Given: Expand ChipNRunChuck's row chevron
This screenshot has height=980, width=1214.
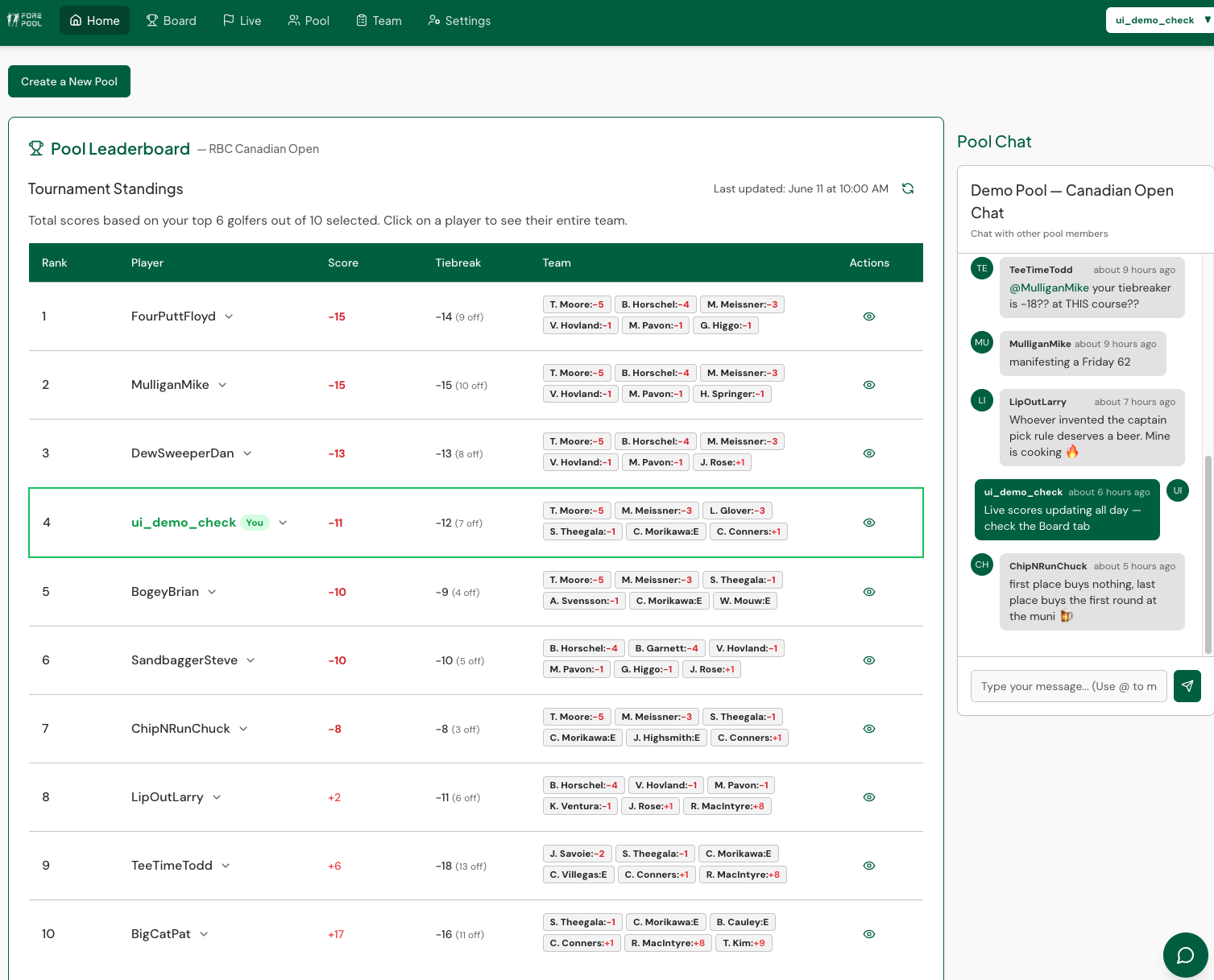Looking at the screenshot, I should [243, 729].
